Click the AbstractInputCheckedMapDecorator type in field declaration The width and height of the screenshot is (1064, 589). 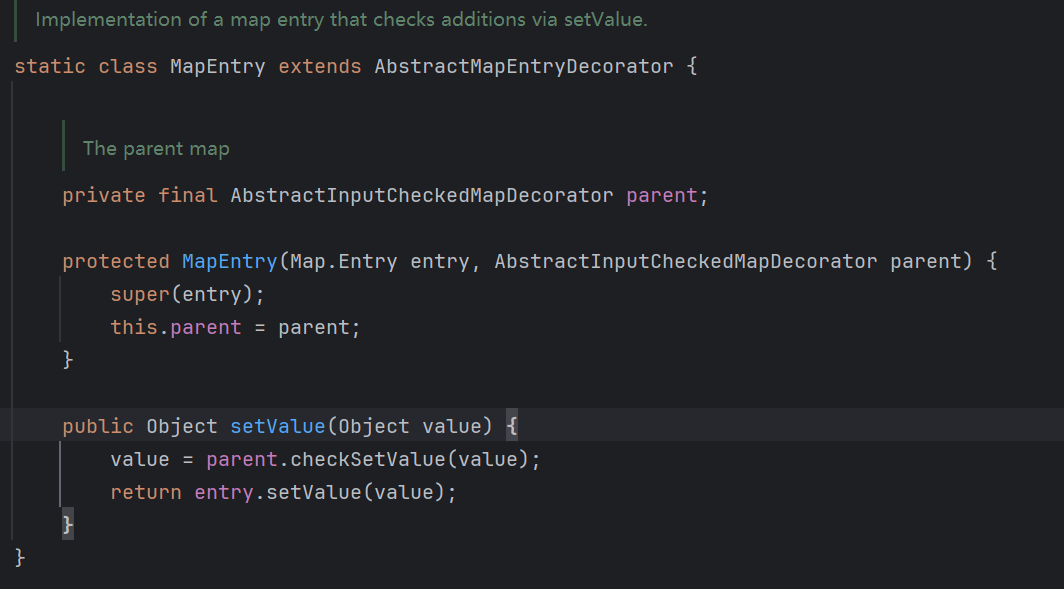click(421, 195)
